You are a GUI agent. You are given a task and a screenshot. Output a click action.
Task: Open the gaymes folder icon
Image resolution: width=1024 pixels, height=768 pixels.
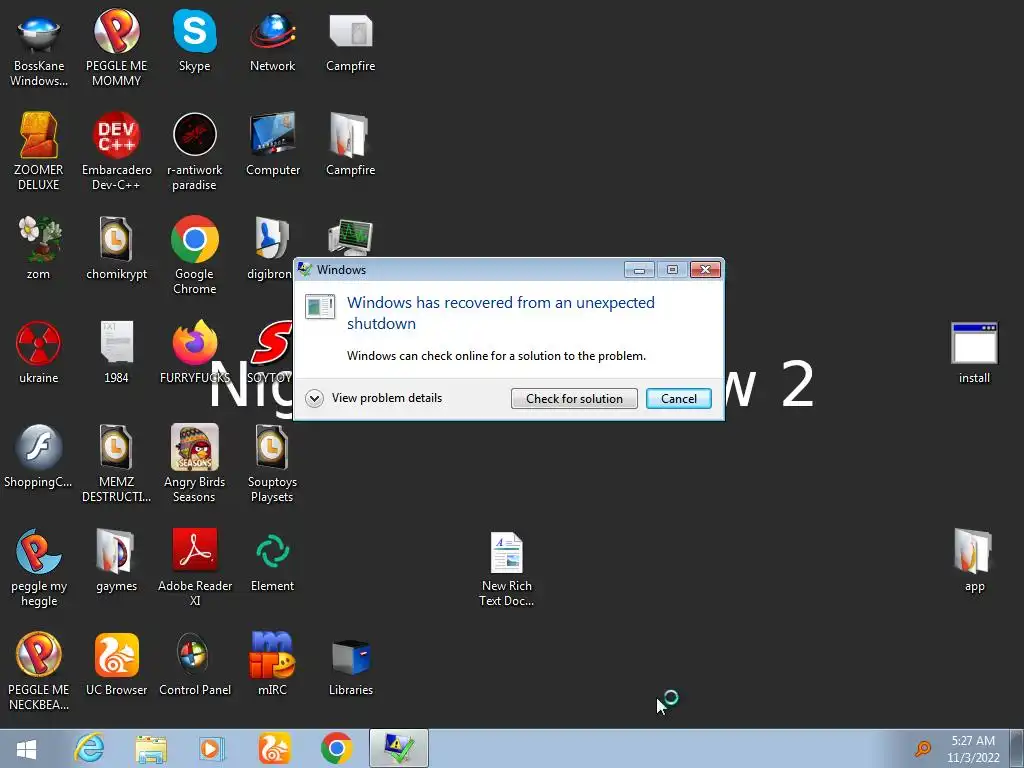click(x=116, y=560)
